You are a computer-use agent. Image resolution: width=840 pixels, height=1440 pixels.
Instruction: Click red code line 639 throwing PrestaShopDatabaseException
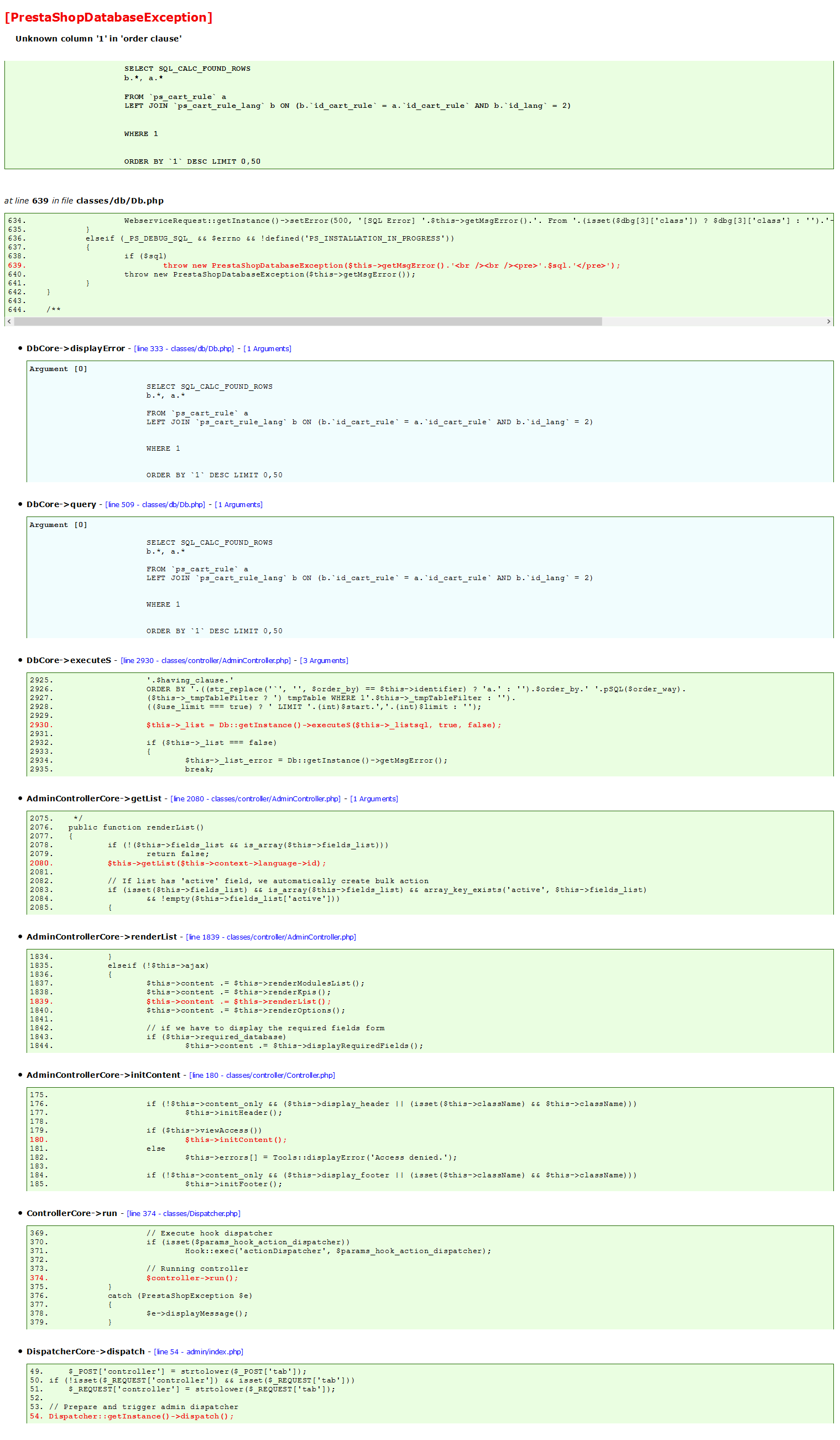[x=392, y=265]
